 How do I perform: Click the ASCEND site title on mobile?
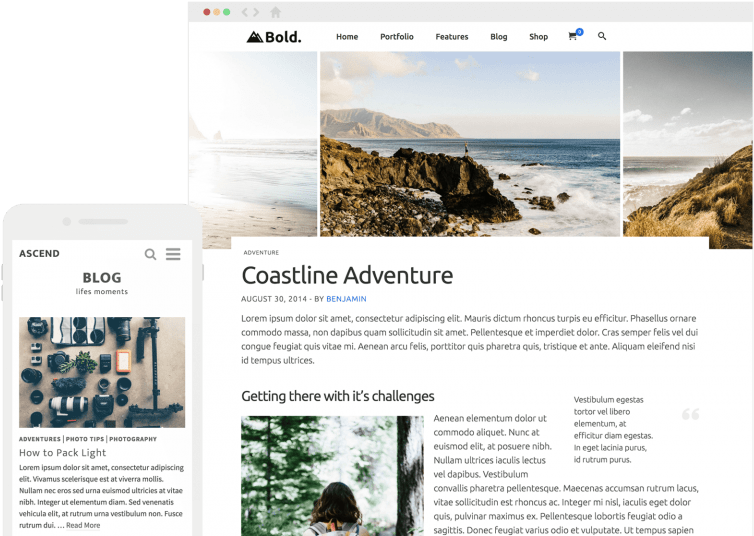39,253
